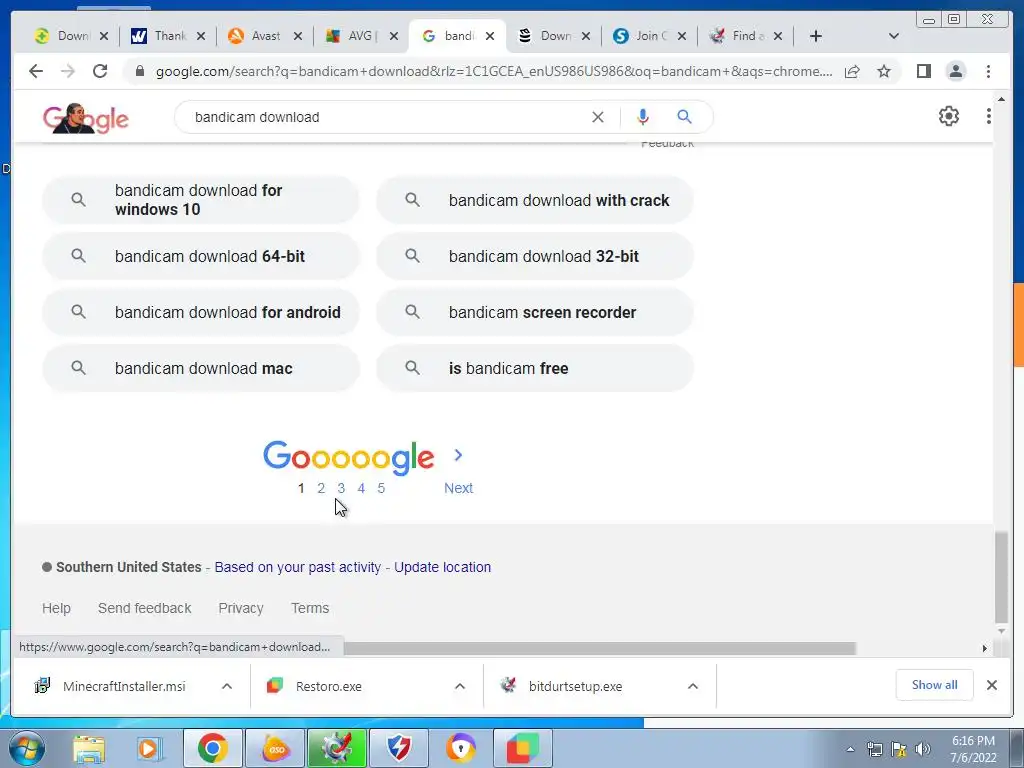
Task: Switch to the Find tab
Action: coord(744,36)
